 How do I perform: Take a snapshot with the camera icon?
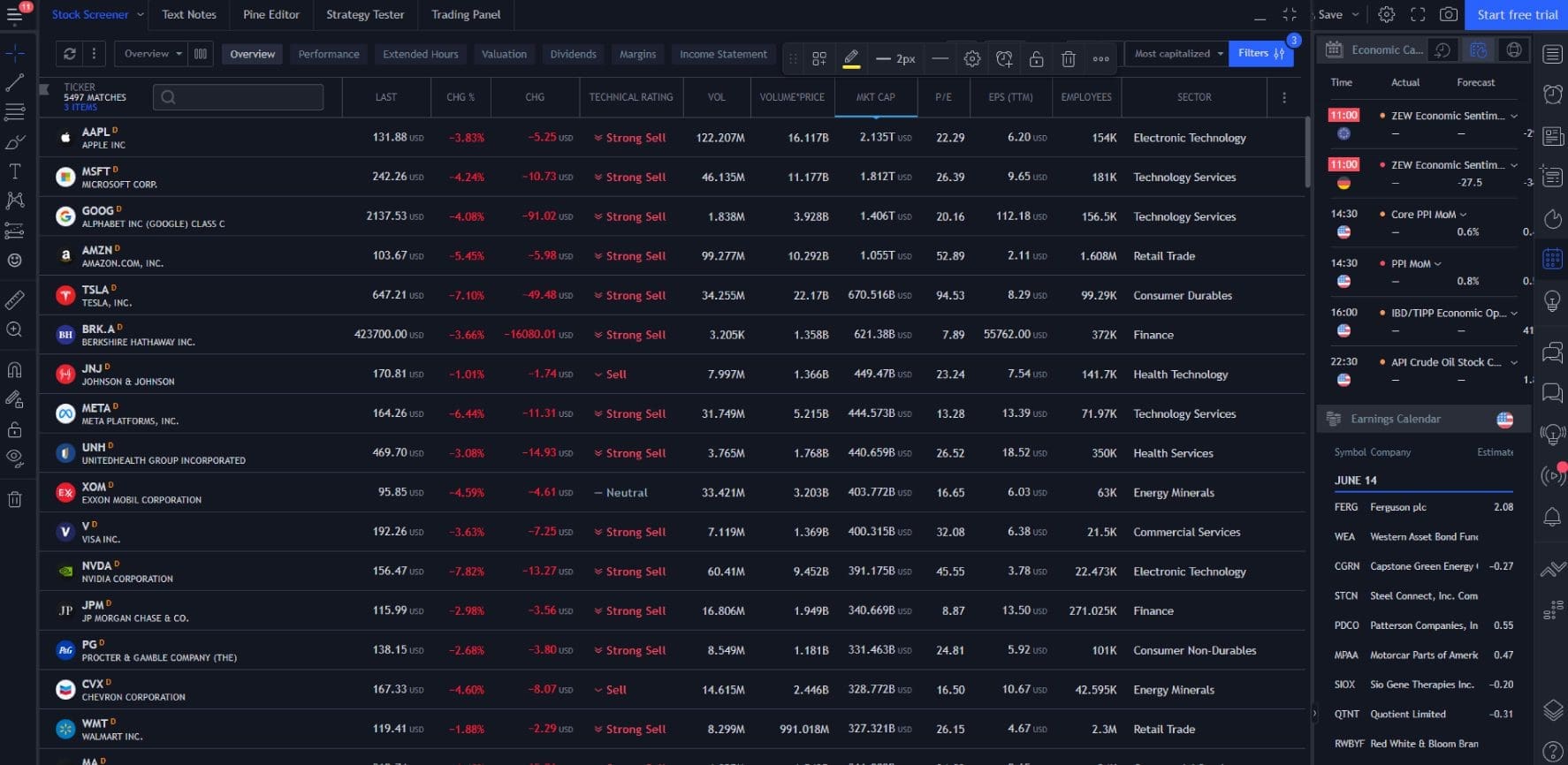1449,15
